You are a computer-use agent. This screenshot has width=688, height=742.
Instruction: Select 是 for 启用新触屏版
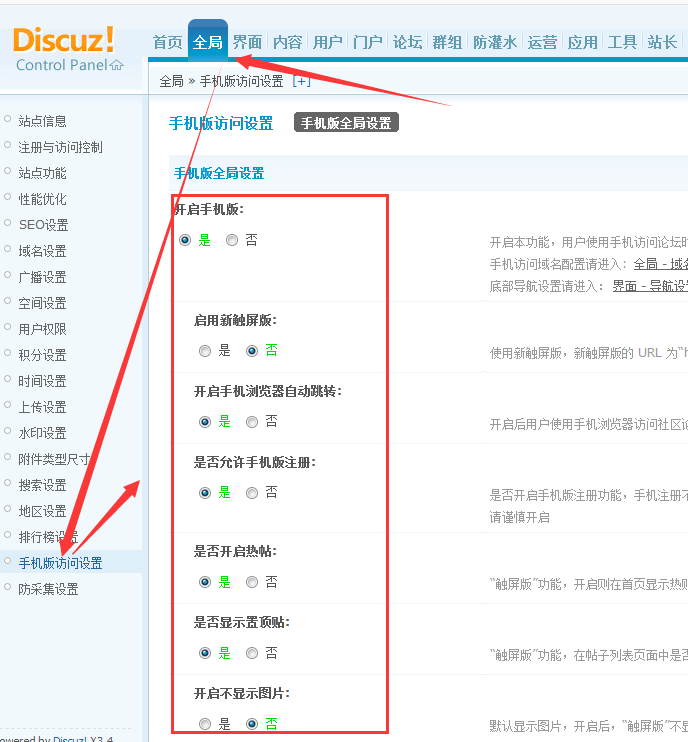coord(205,351)
